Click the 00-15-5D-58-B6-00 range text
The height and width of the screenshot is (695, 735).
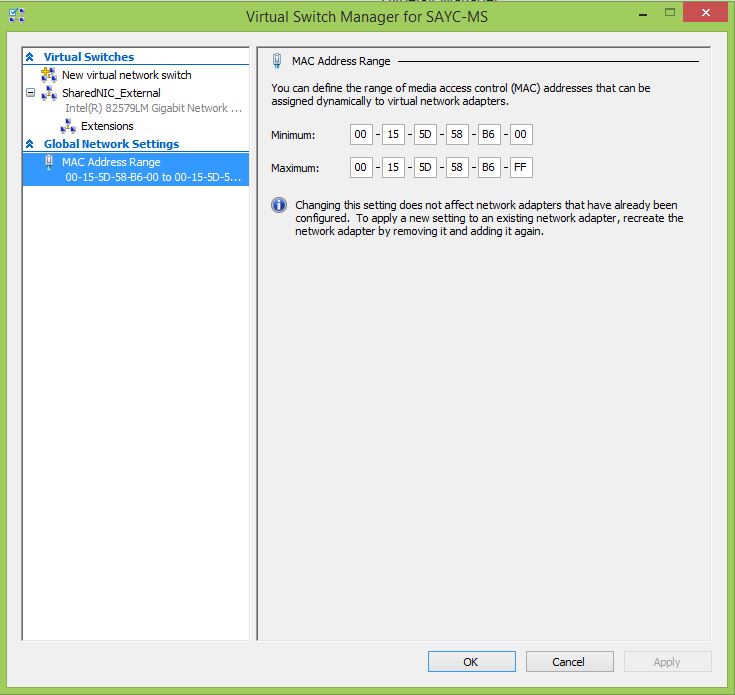click(153, 177)
